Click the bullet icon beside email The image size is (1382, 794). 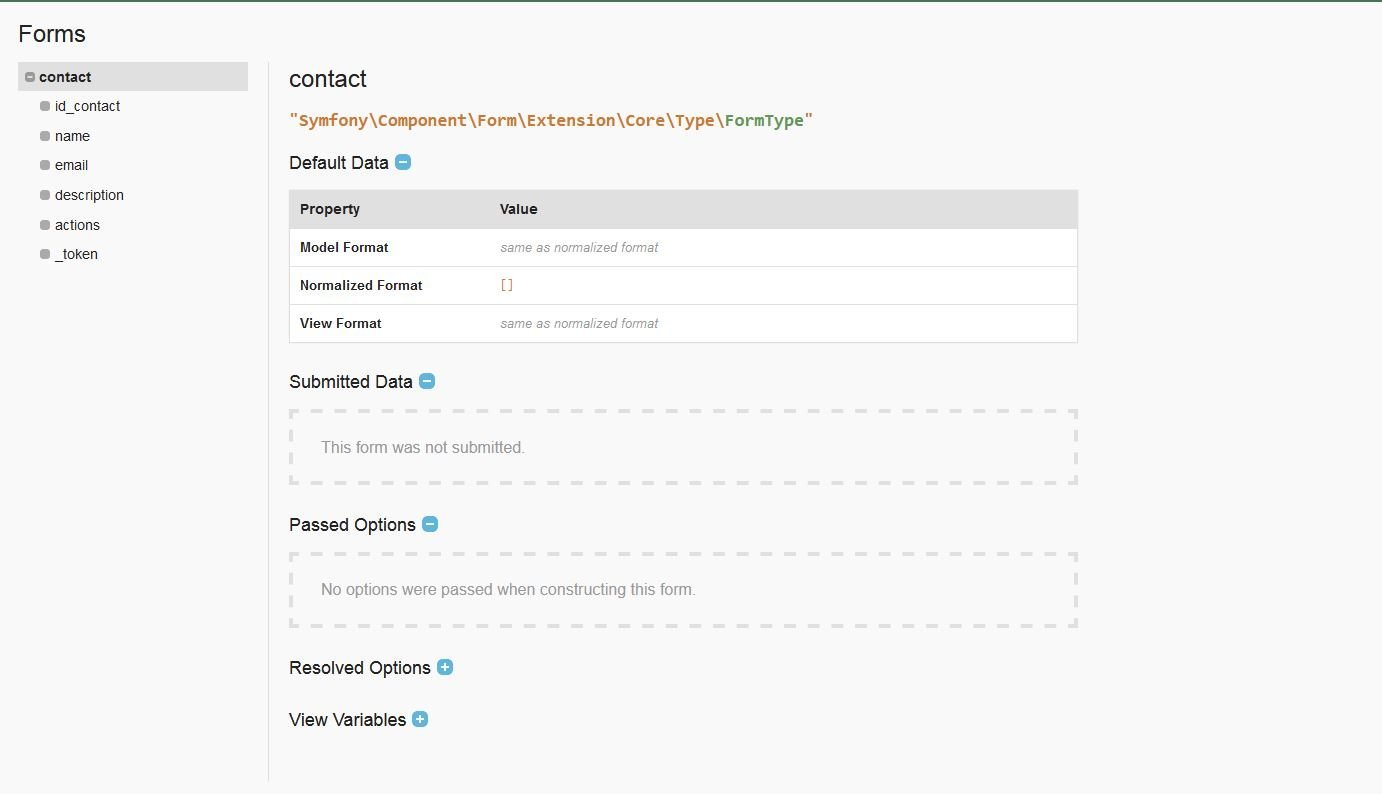tap(45, 165)
